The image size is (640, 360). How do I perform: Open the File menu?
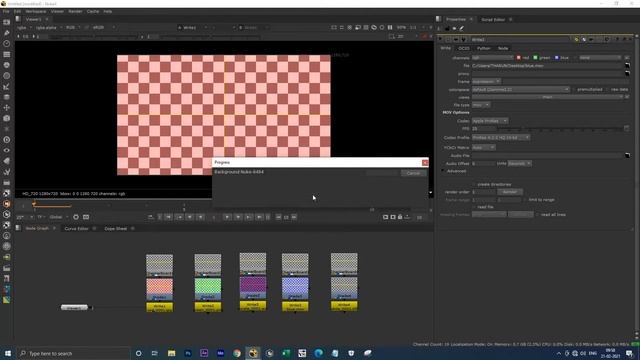pos(6,11)
